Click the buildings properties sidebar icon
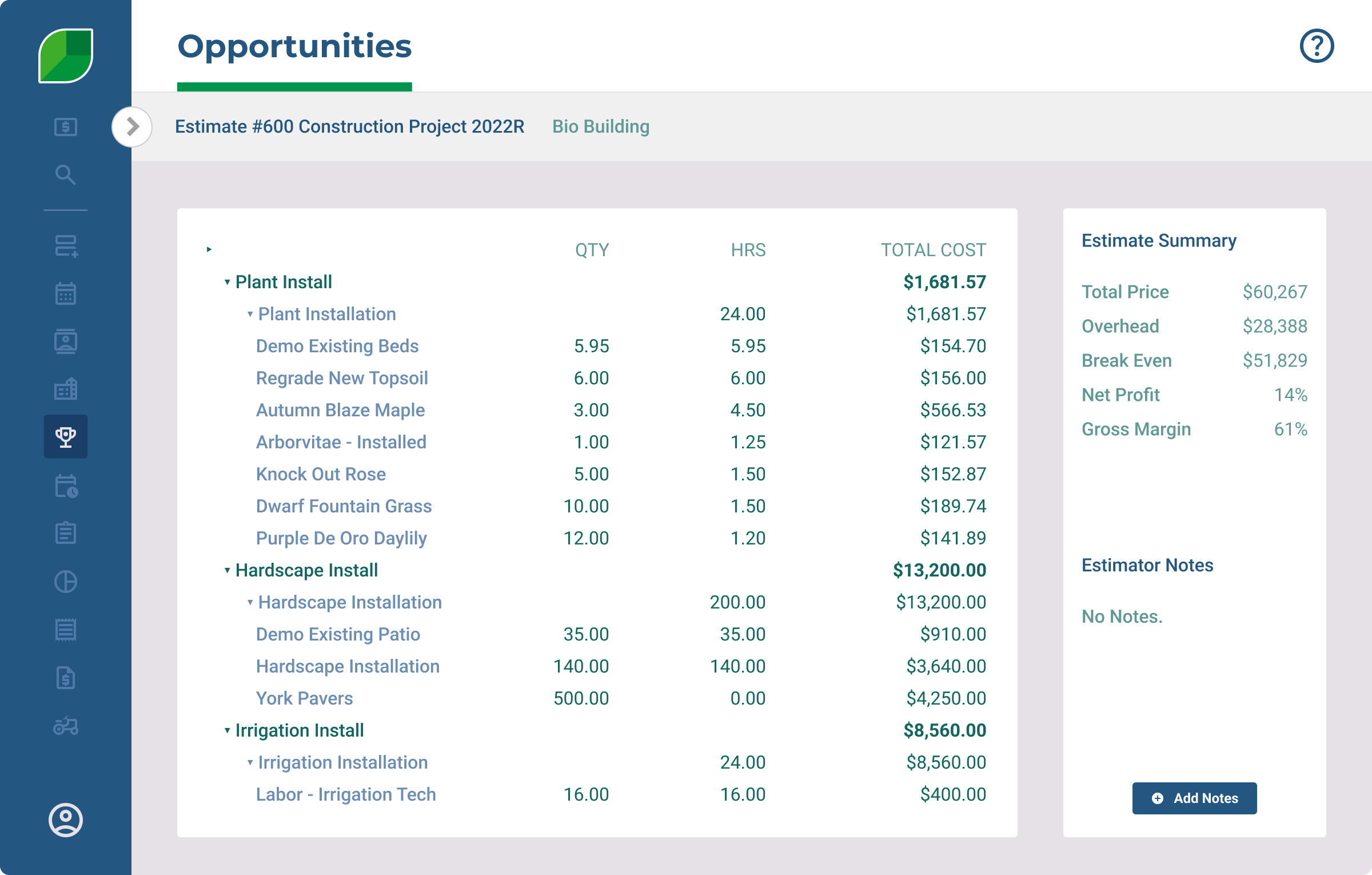1372x875 pixels. (x=66, y=389)
